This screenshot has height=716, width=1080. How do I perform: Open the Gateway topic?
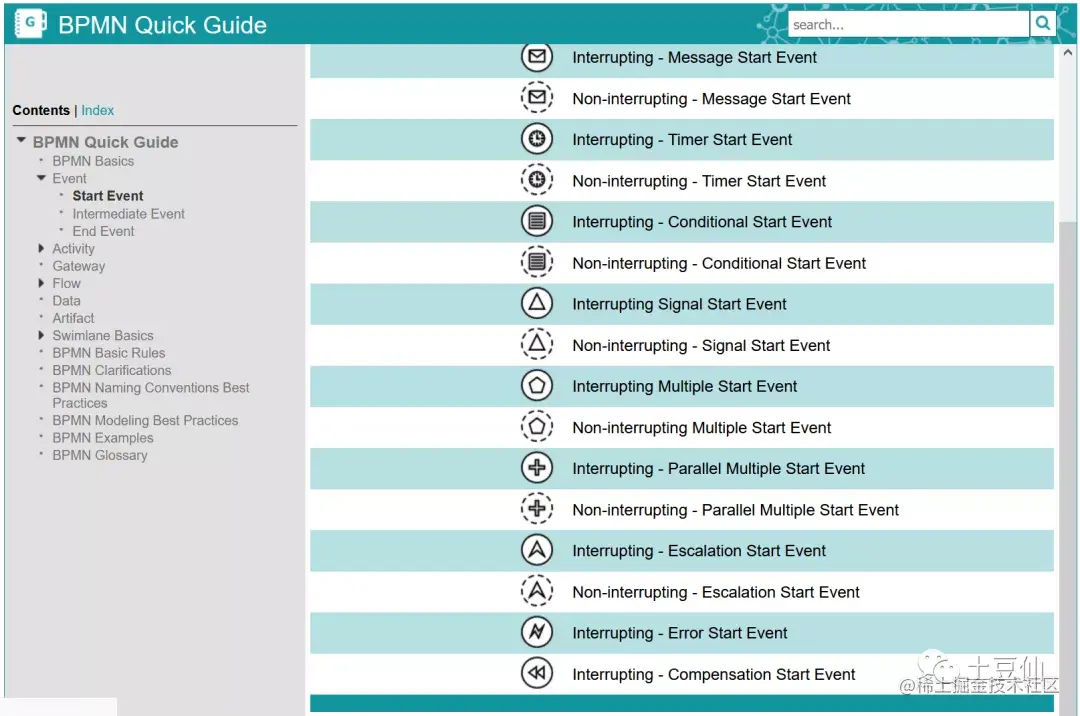[x=79, y=266]
